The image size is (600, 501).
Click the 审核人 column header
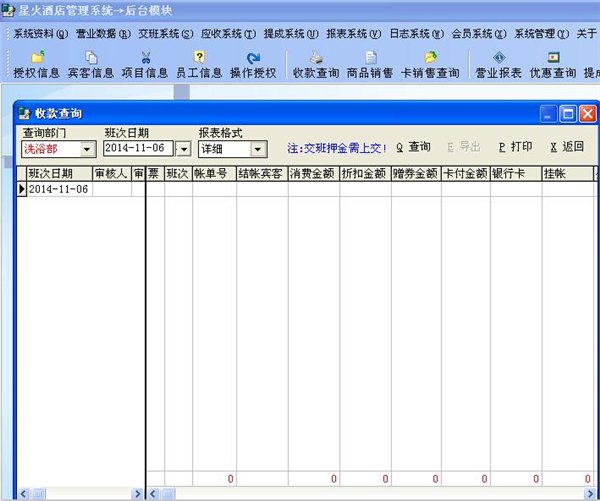pos(112,174)
